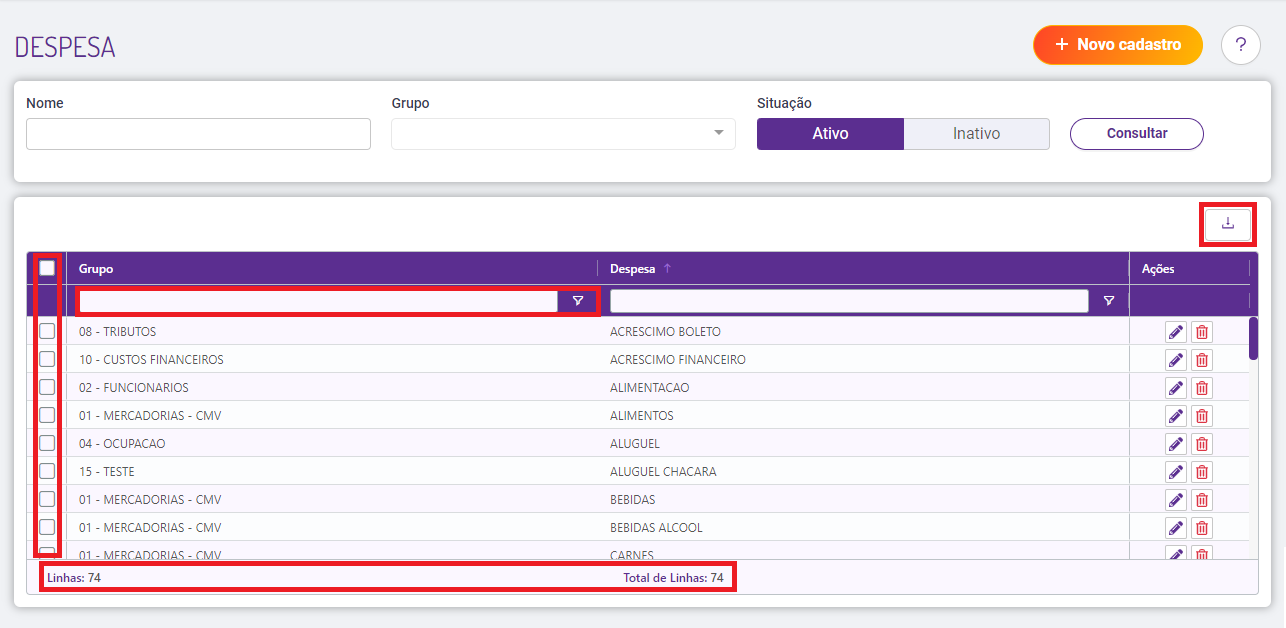Image resolution: width=1286 pixels, height=628 pixels.
Task: Open the Grupo dropdown
Action: click(563, 134)
